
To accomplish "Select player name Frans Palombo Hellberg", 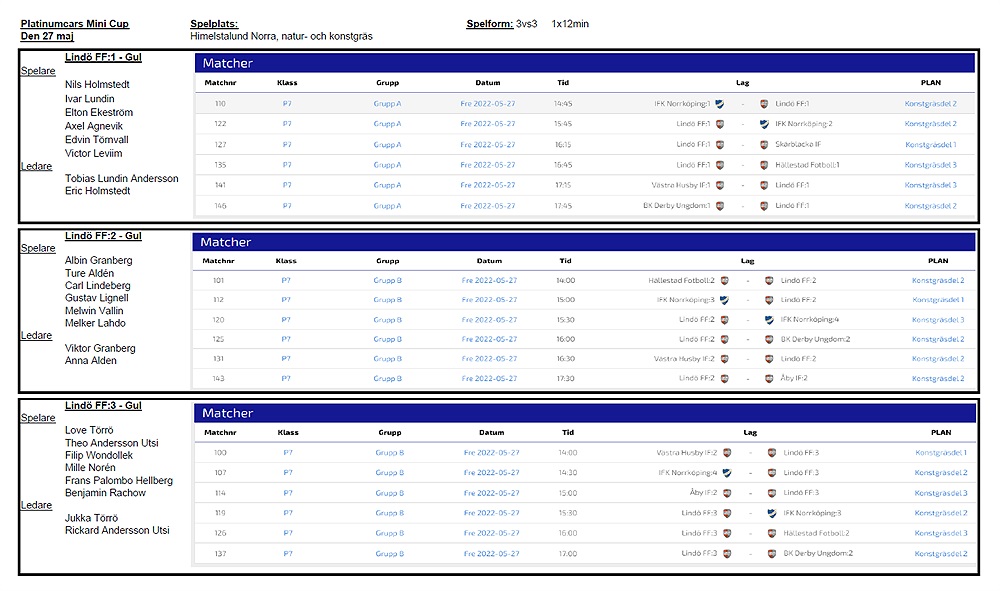I will click(119, 481).
